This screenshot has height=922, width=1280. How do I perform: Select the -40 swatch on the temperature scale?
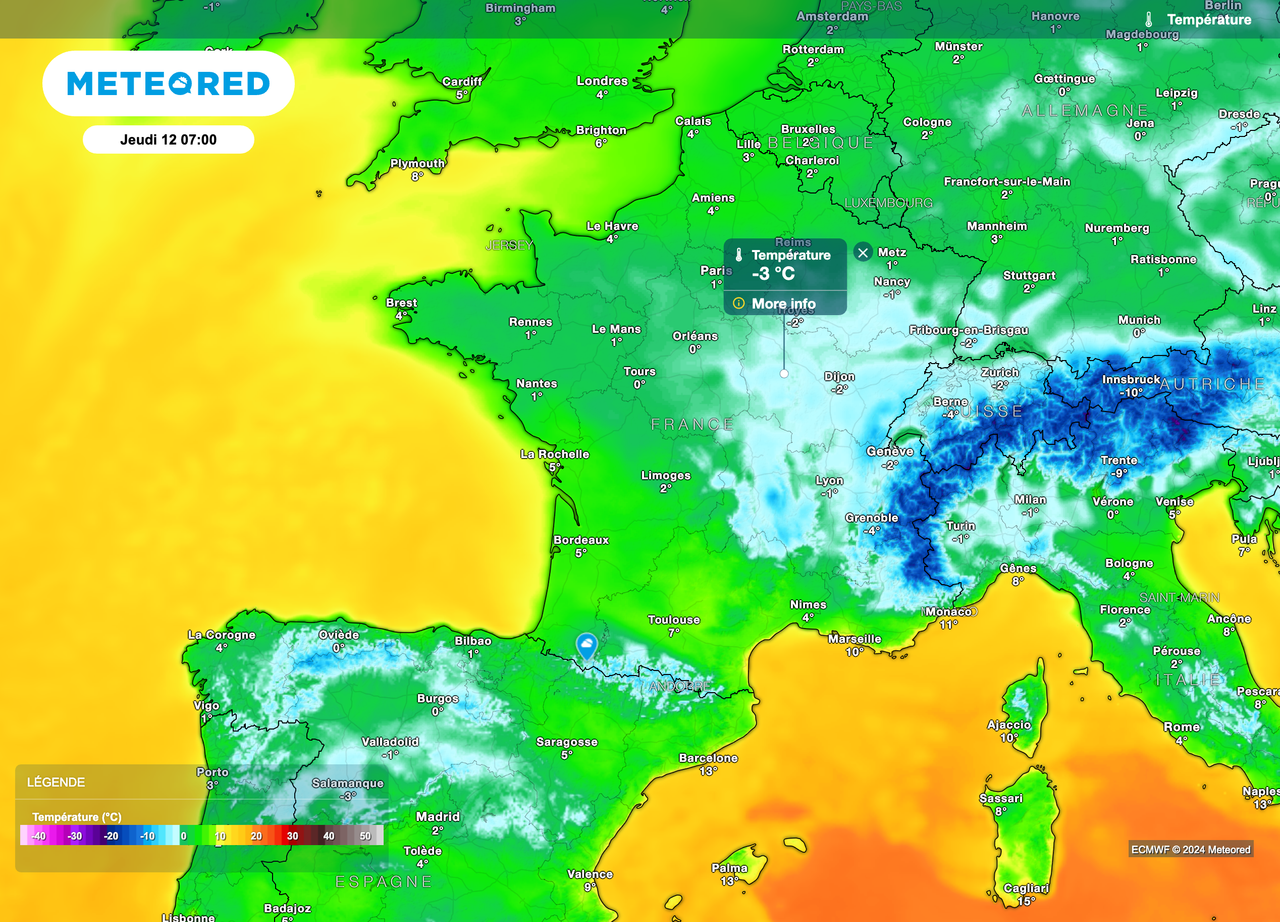39,835
